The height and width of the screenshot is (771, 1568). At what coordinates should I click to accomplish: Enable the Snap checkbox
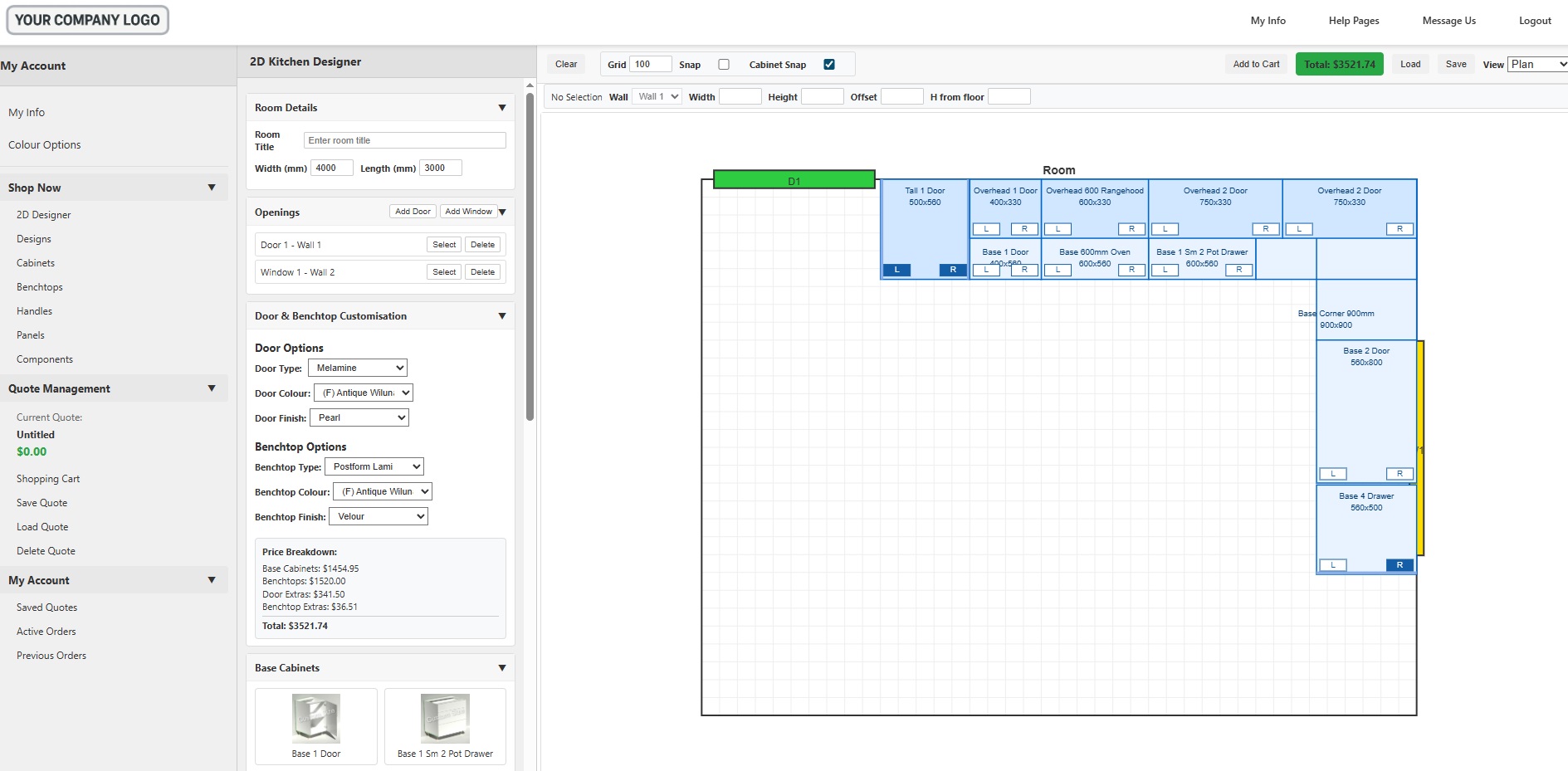tap(724, 65)
